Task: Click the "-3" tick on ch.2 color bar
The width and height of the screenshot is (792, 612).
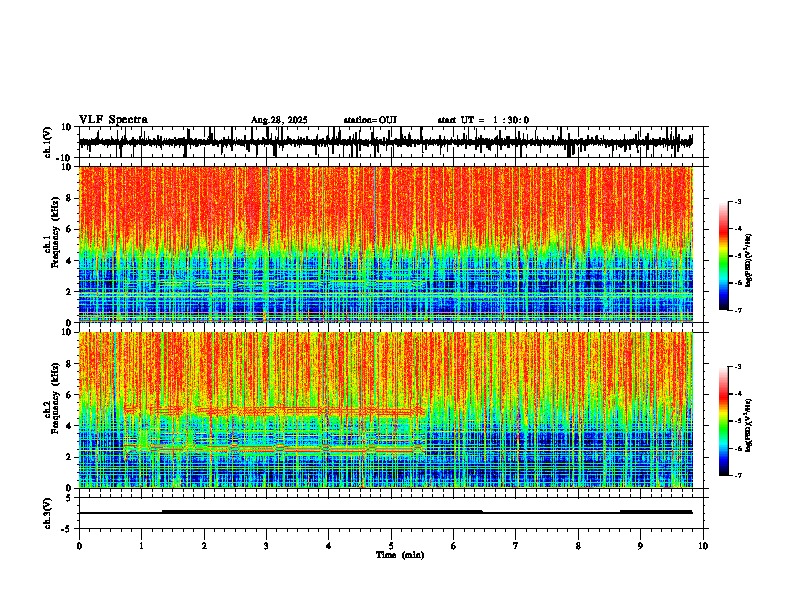Action: tap(737, 367)
